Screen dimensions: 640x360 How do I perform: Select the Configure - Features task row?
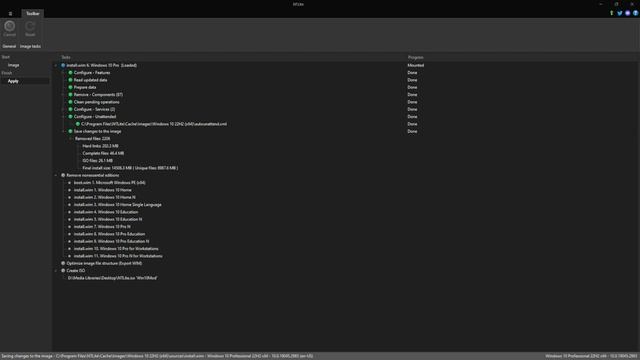[x=92, y=73]
